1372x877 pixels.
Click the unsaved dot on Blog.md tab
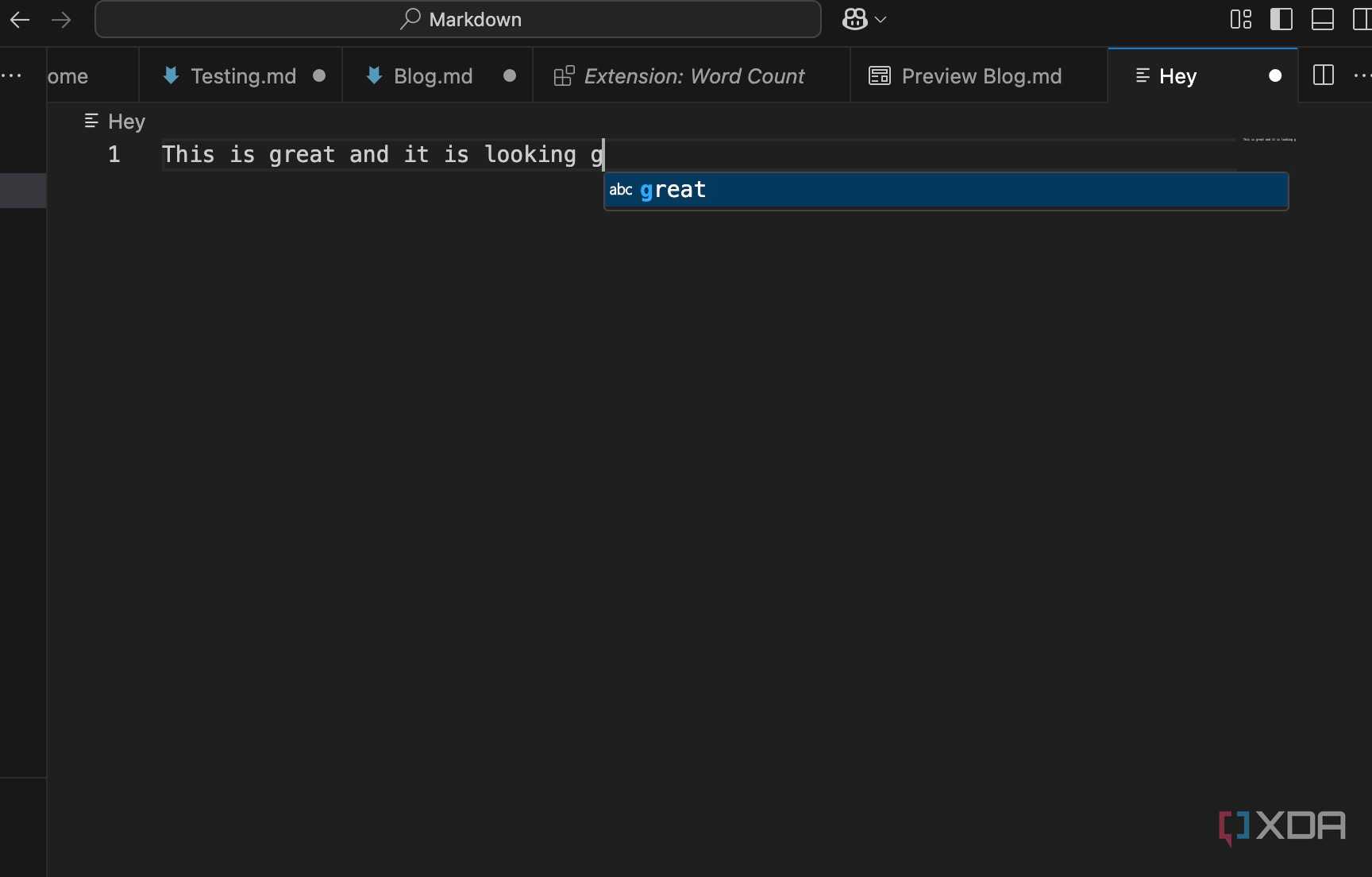click(x=510, y=75)
